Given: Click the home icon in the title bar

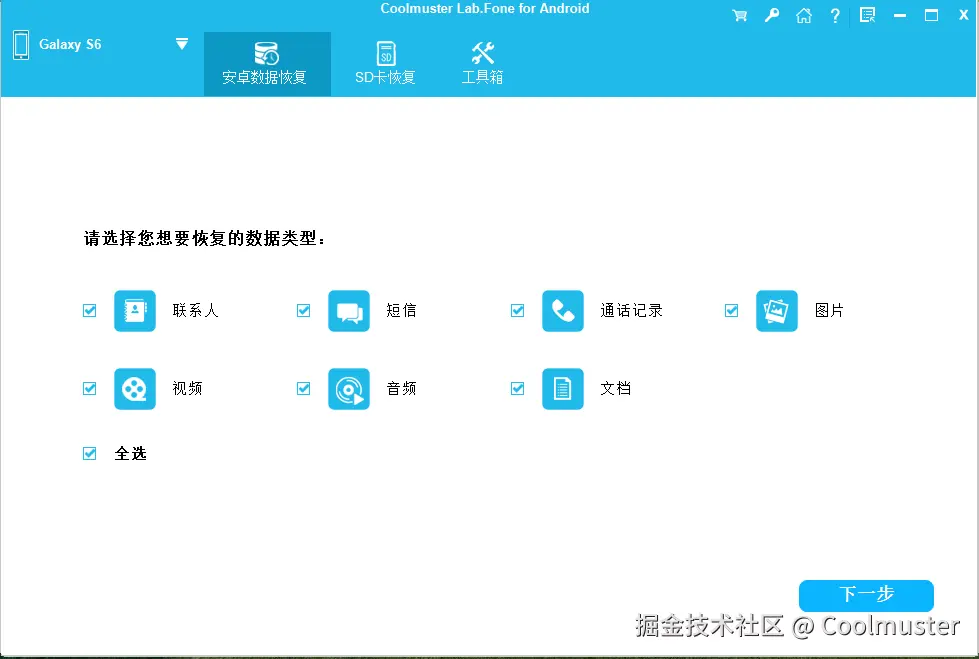Looking at the screenshot, I should [803, 15].
